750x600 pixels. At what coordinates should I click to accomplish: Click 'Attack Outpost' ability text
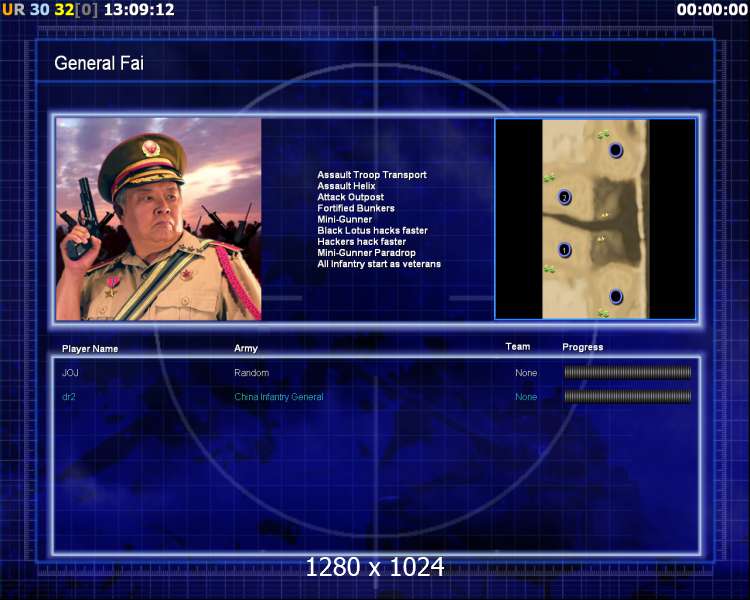[x=350, y=197]
